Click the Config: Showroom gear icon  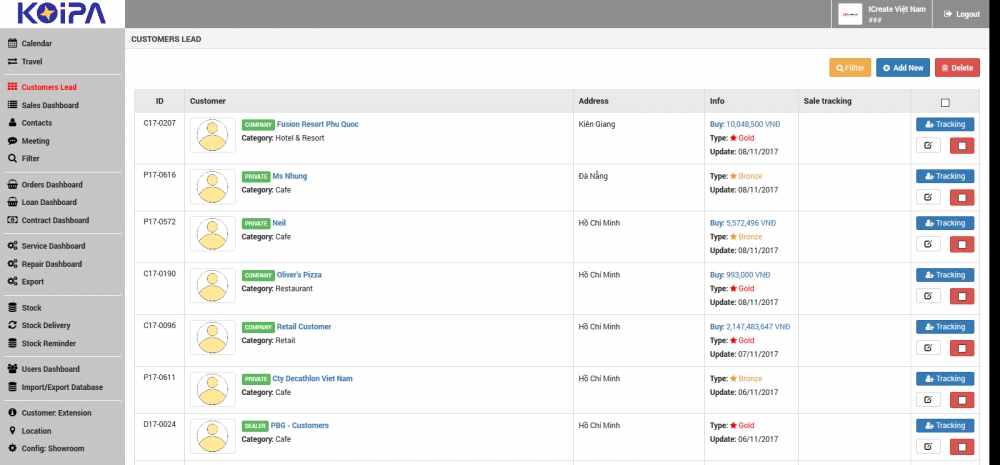tap(12, 448)
